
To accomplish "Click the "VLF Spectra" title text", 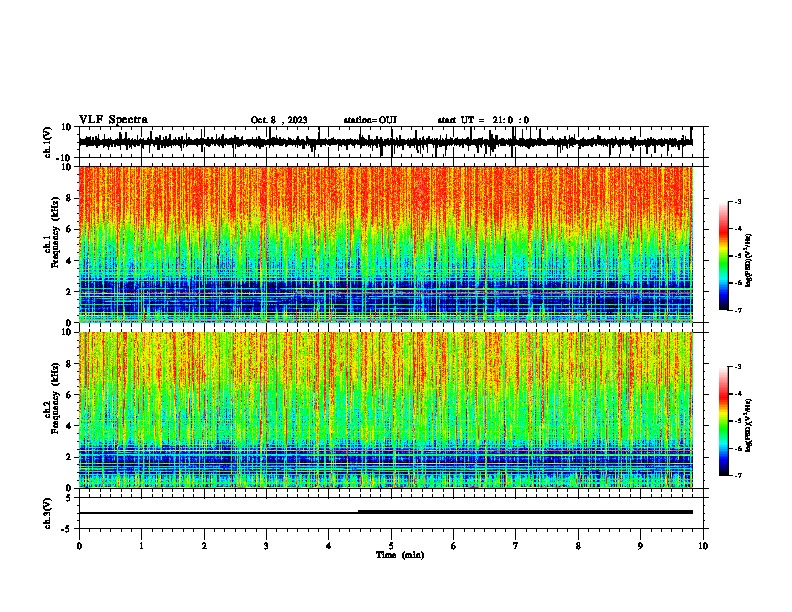I will click(x=113, y=120).
